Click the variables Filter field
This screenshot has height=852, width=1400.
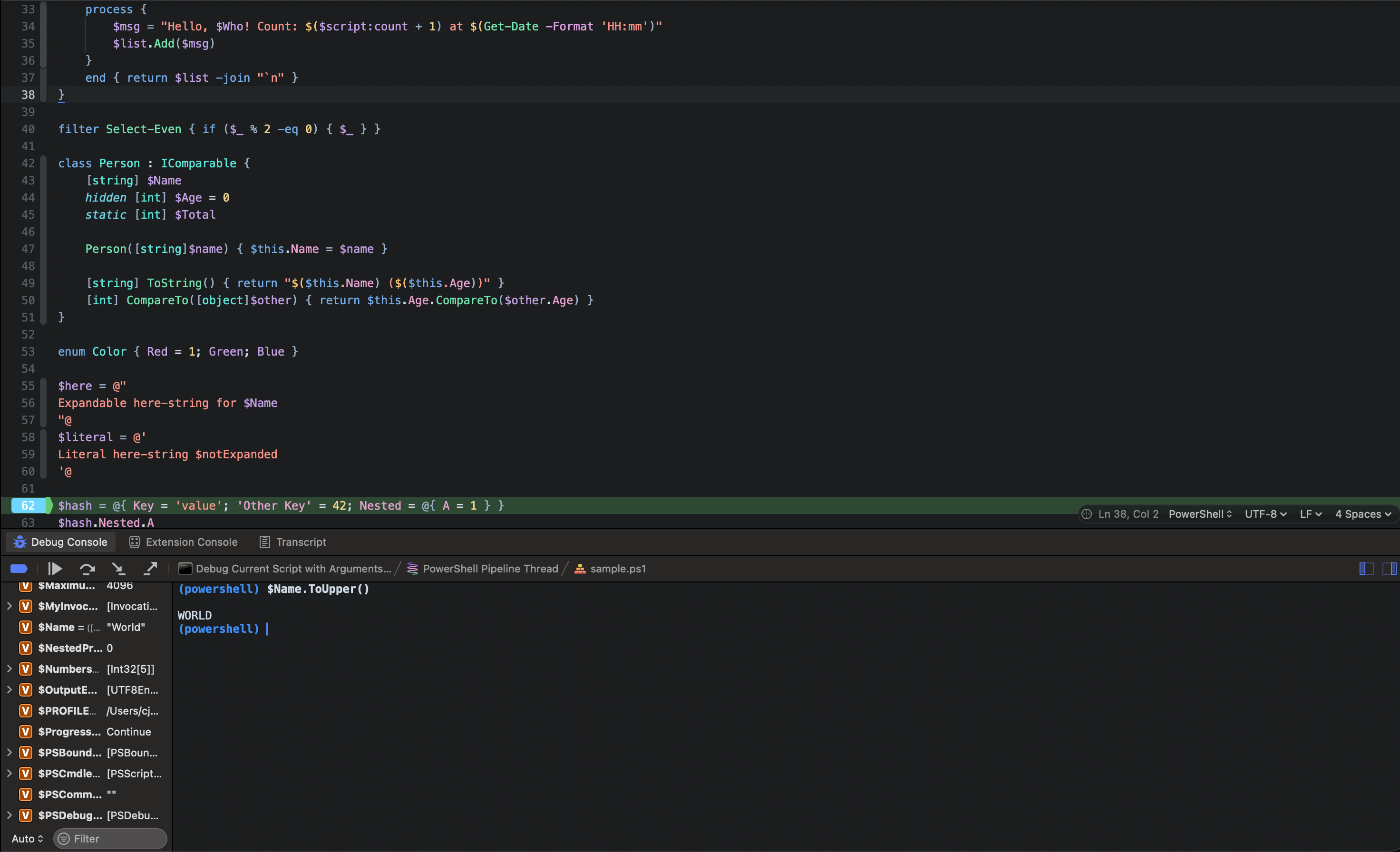click(x=110, y=839)
